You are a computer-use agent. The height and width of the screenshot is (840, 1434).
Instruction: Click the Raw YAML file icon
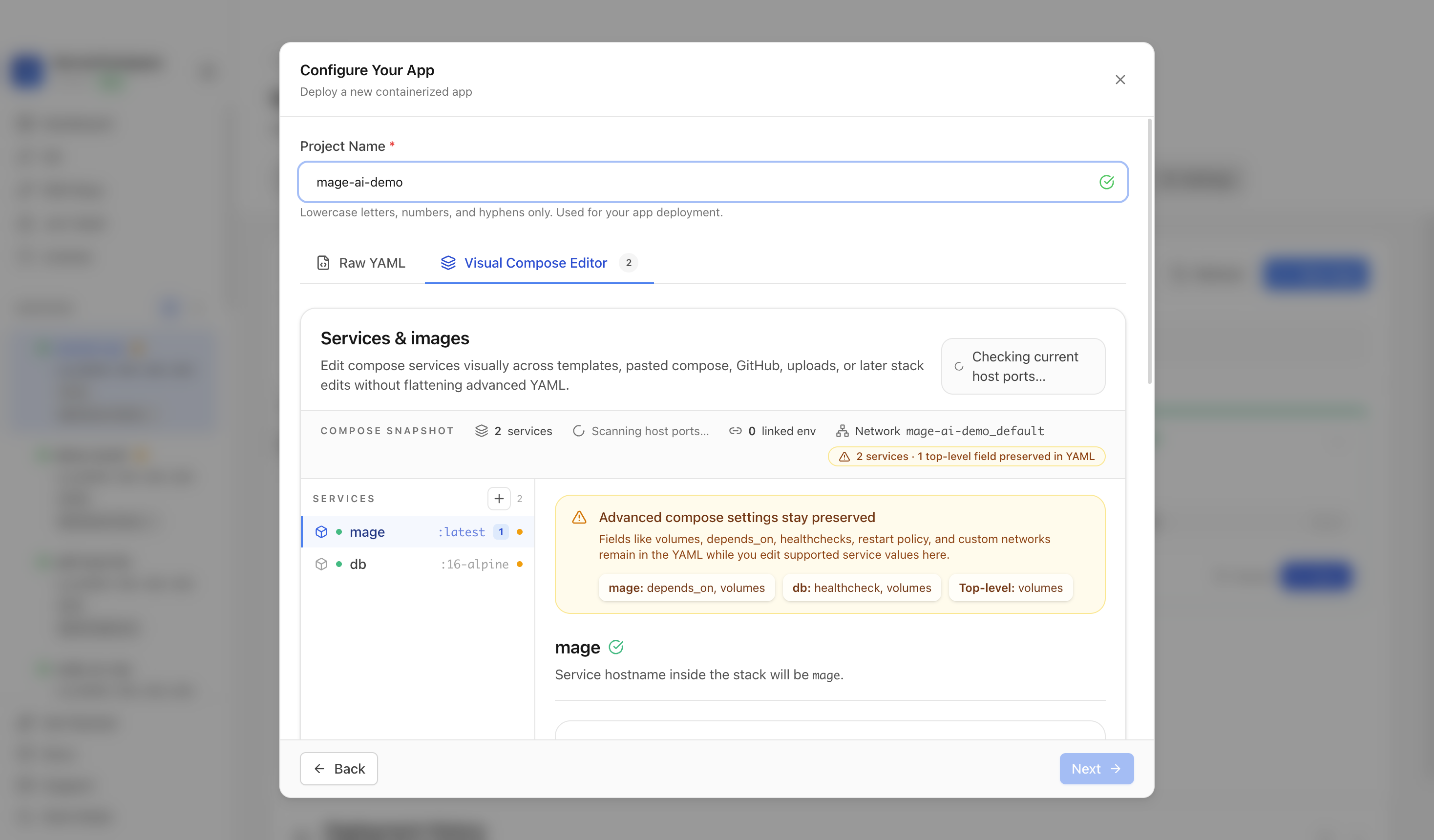(323, 263)
